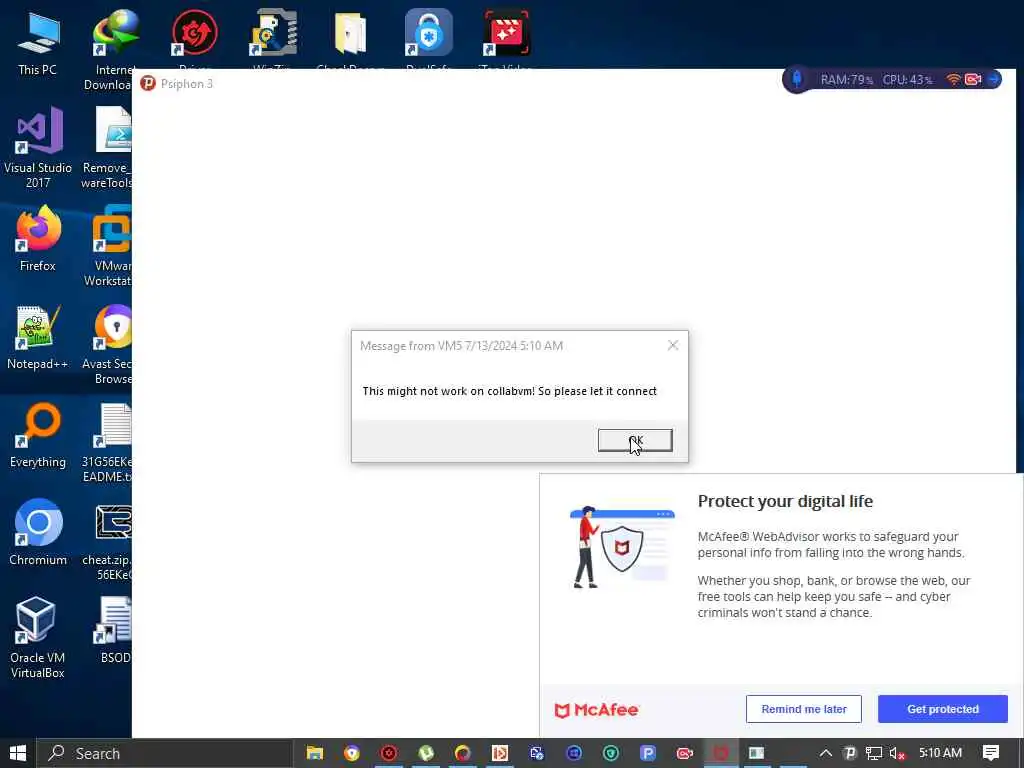Open Action Center notifications icon
This screenshot has width=1024, height=768.
[x=991, y=753]
